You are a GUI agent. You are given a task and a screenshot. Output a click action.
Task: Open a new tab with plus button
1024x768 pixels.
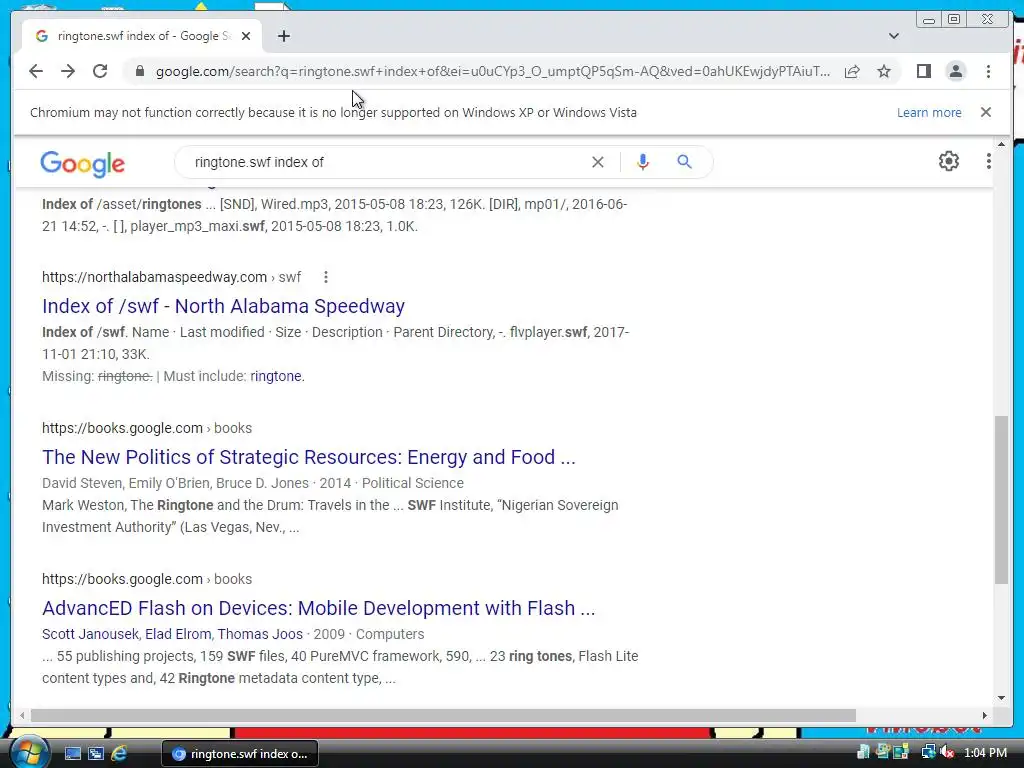(x=283, y=36)
